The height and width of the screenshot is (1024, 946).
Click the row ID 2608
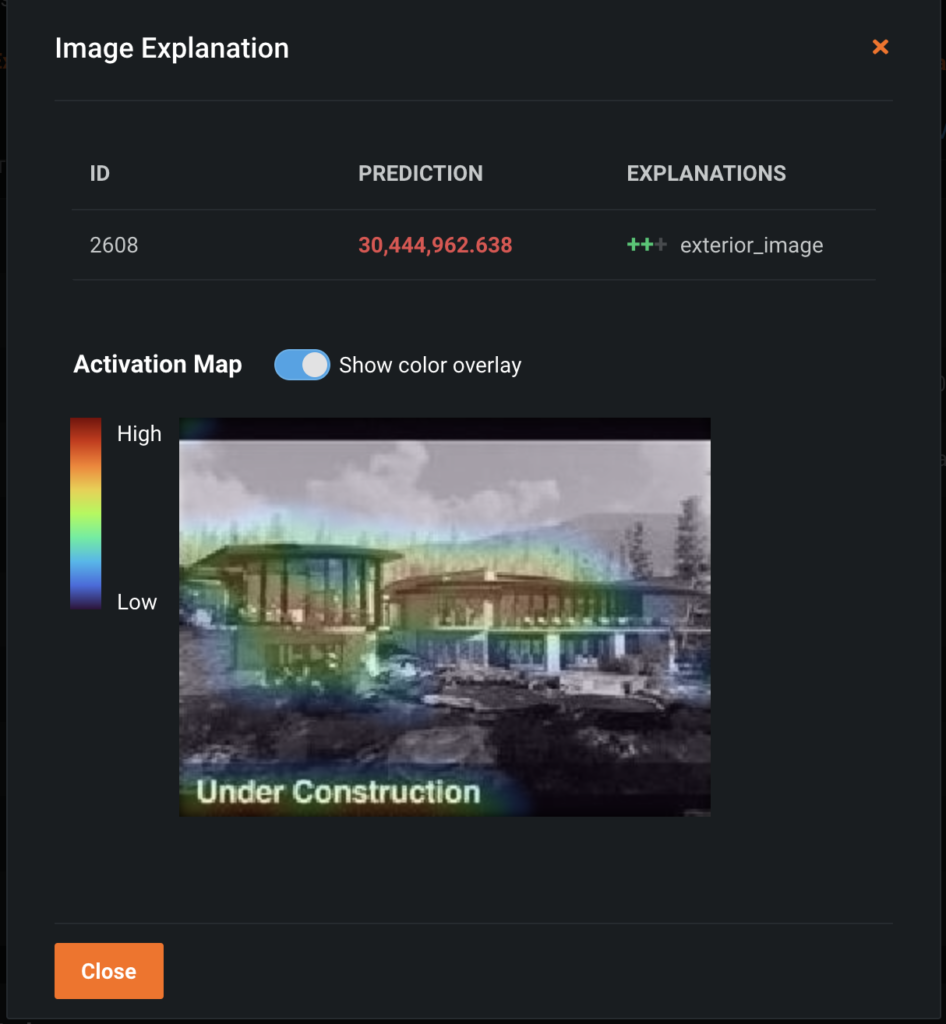click(x=114, y=245)
